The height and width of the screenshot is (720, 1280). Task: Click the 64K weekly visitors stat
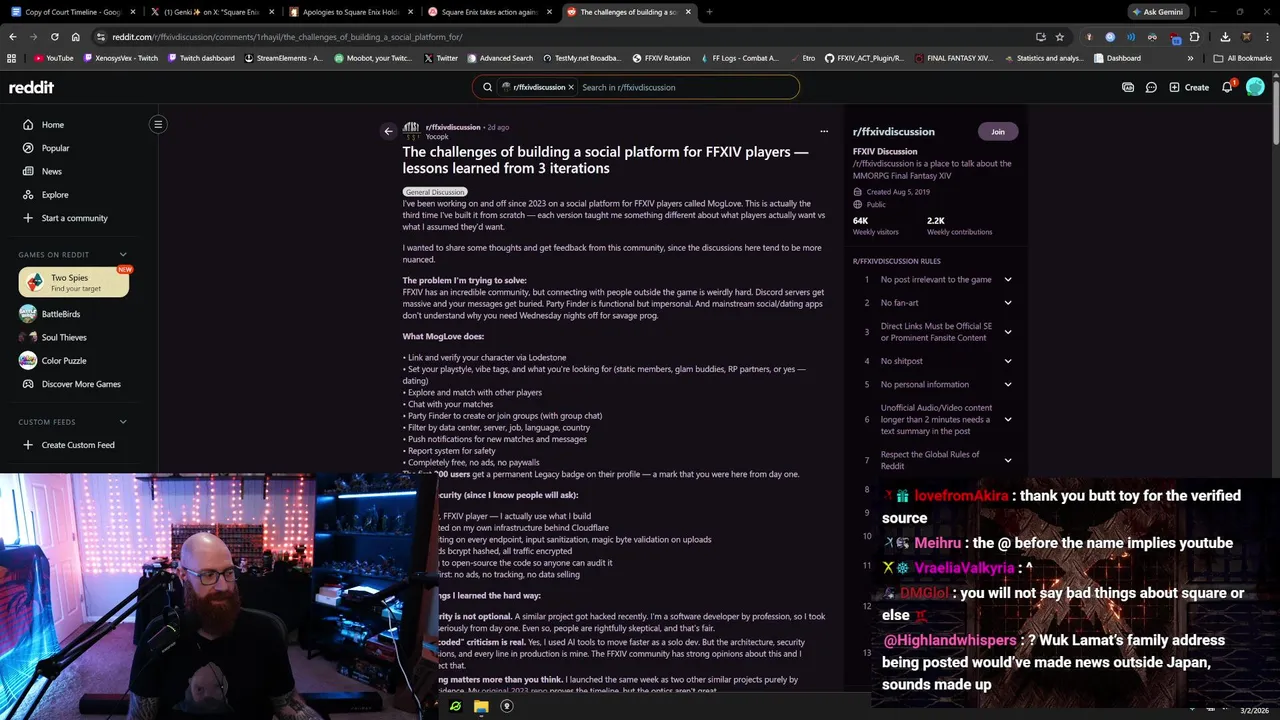[875, 225]
